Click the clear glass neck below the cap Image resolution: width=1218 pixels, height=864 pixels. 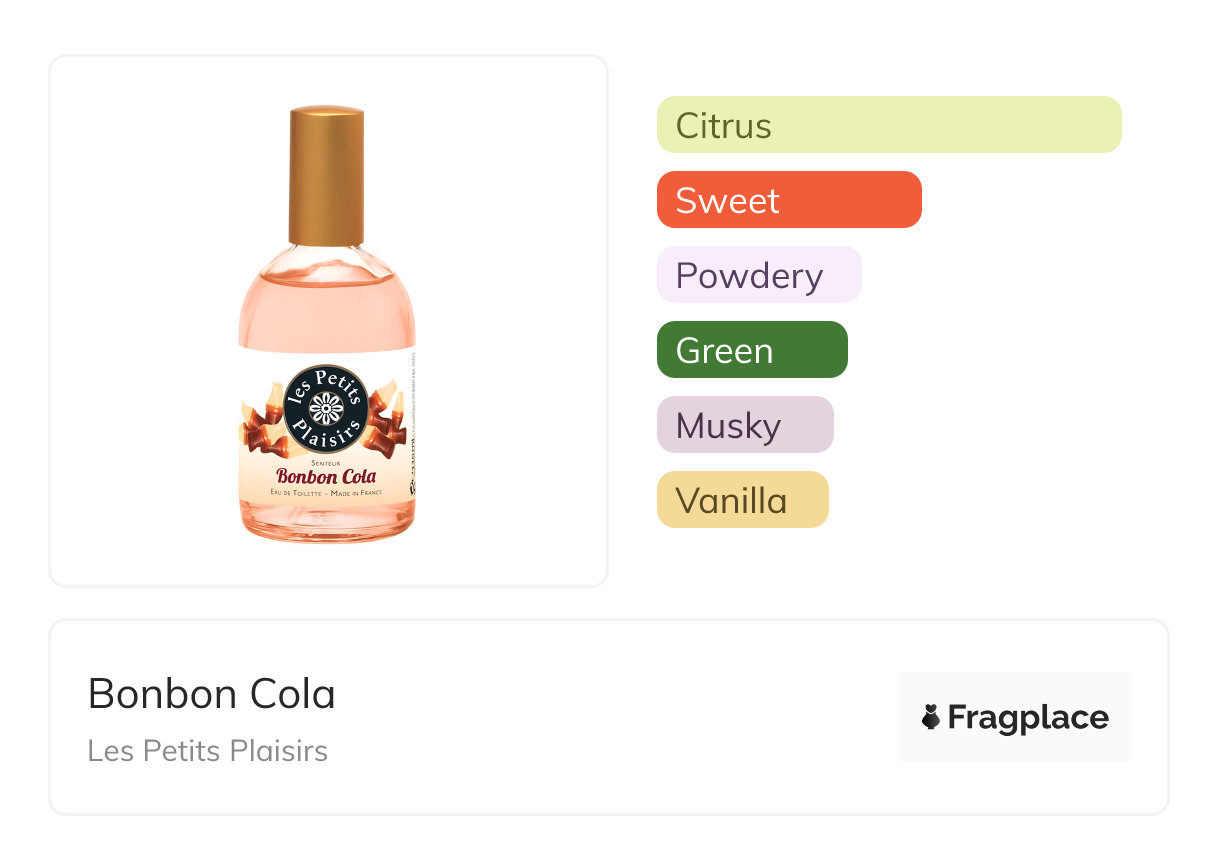click(x=327, y=257)
